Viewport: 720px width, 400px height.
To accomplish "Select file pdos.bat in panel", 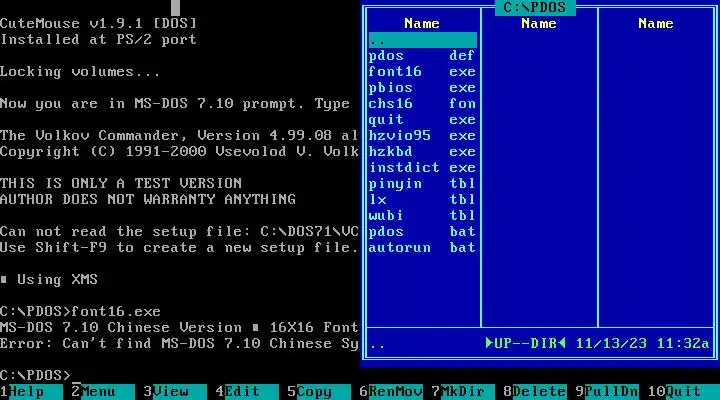I will pos(422,231).
